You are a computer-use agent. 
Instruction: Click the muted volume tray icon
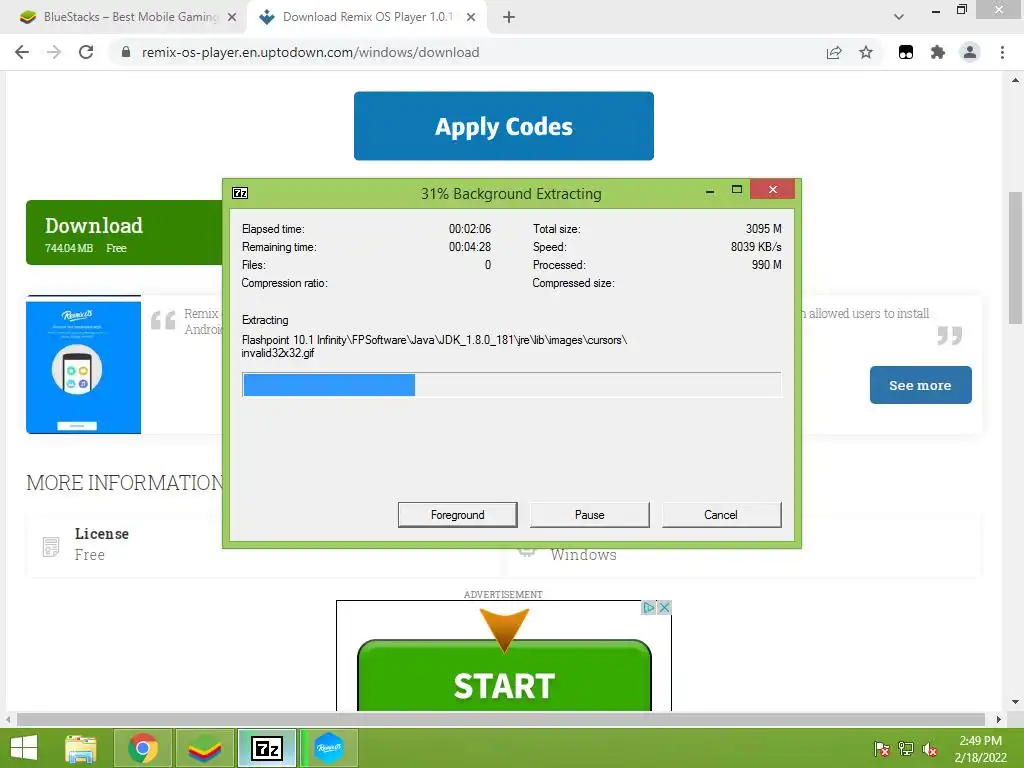click(930, 748)
